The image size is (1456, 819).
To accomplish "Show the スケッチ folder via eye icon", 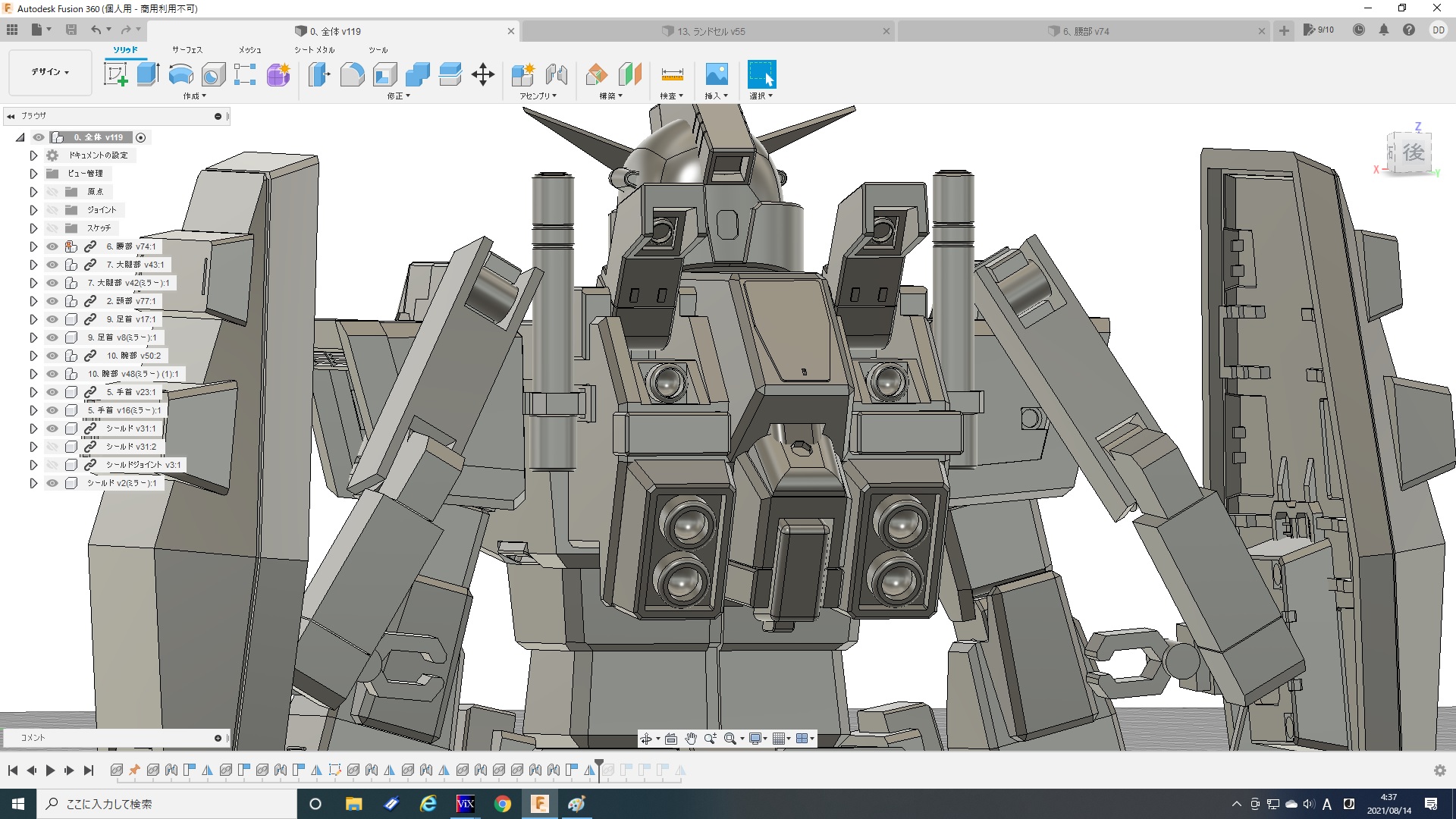I will 52,228.
